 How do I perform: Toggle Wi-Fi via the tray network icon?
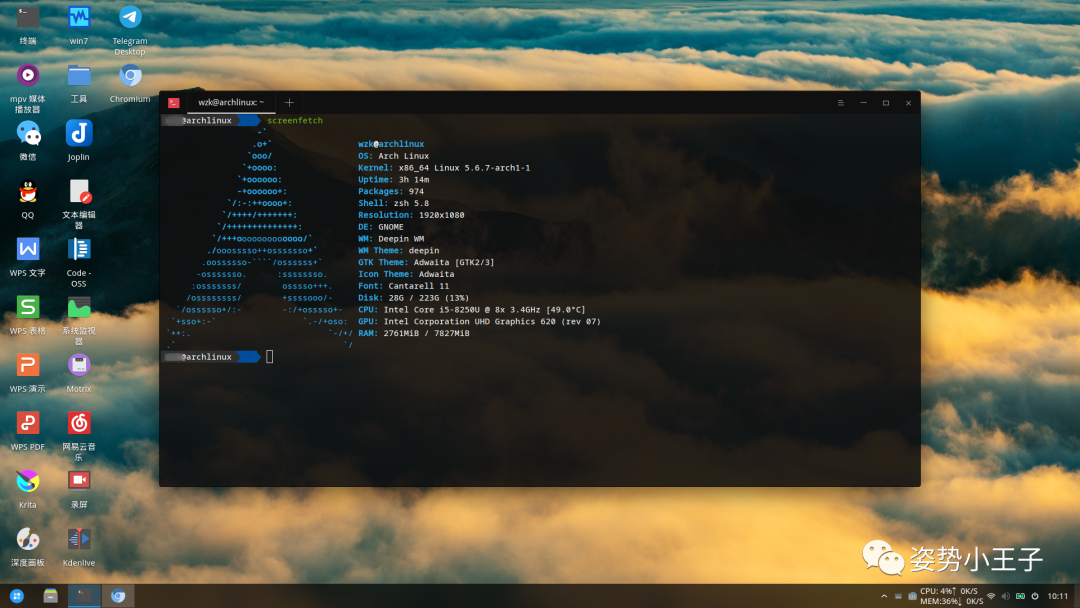(993, 596)
